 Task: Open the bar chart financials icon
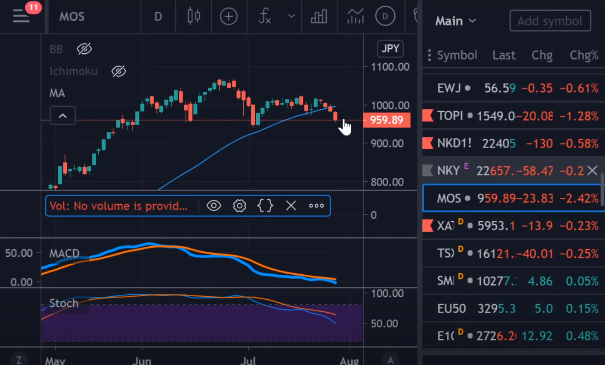[x=319, y=17]
